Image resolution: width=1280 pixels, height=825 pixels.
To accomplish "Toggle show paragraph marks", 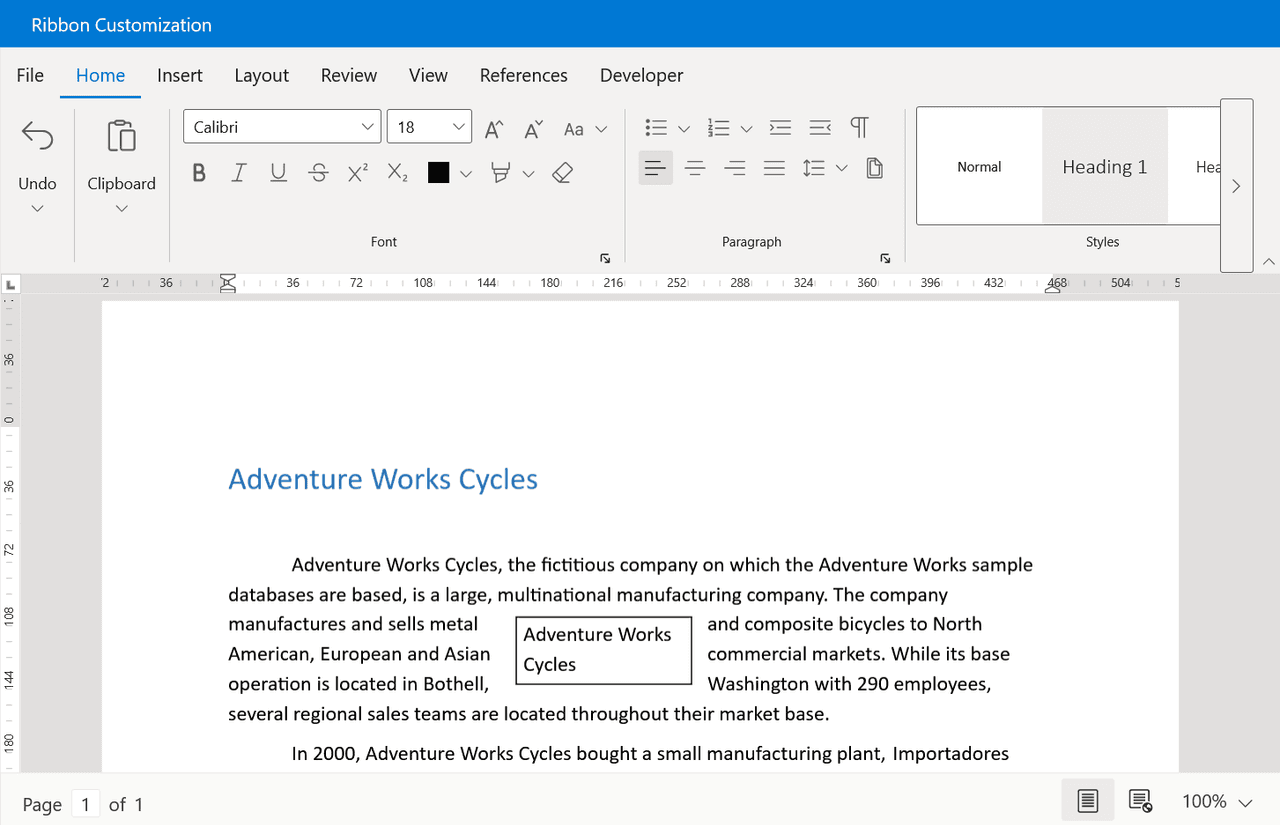I will click(x=859, y=128).
